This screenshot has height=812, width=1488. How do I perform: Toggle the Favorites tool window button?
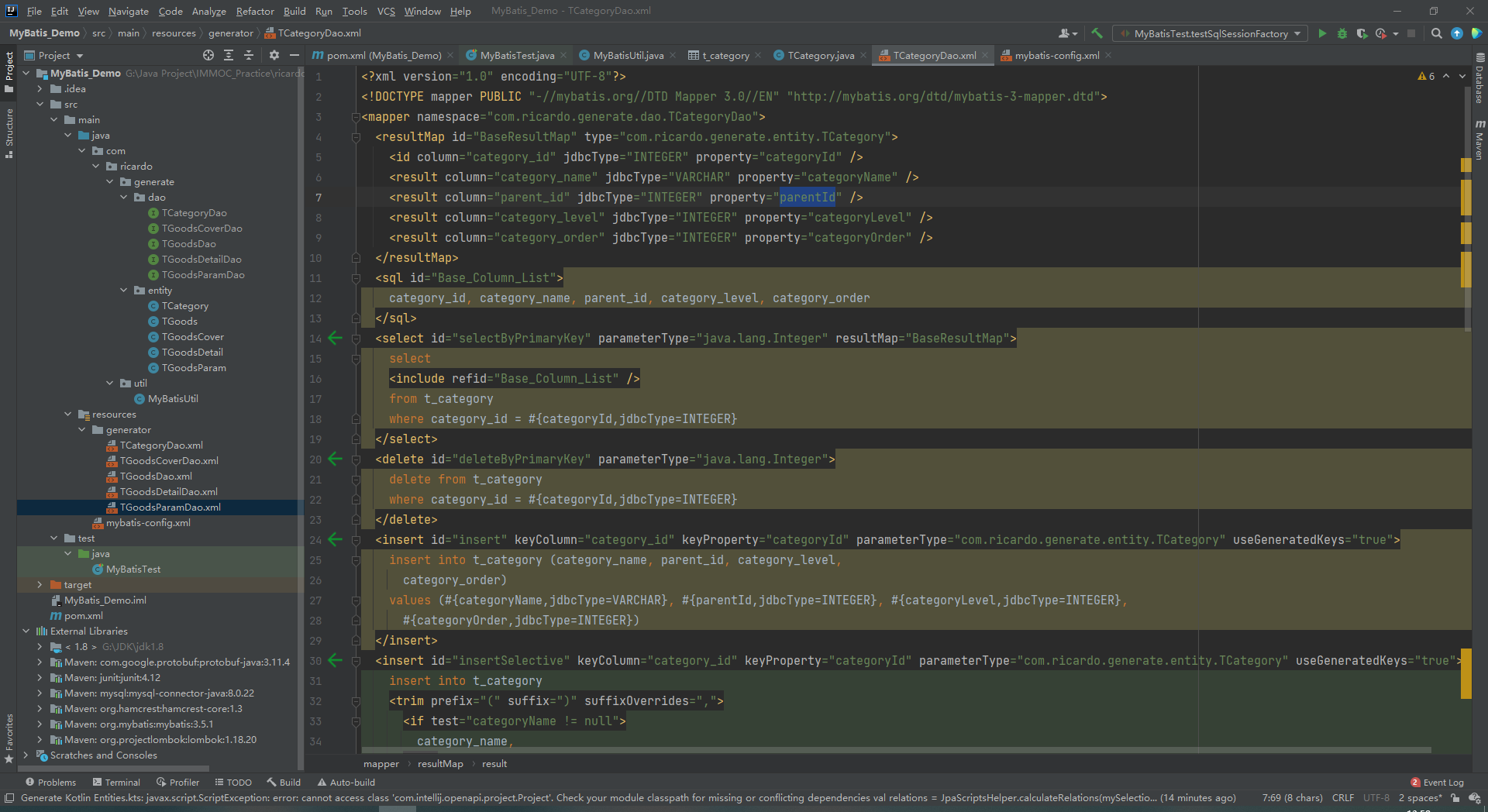[x=9, y=738]
